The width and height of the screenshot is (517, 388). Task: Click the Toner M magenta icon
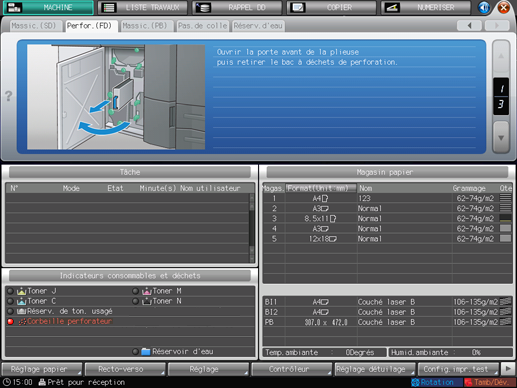tap(147, 291)
